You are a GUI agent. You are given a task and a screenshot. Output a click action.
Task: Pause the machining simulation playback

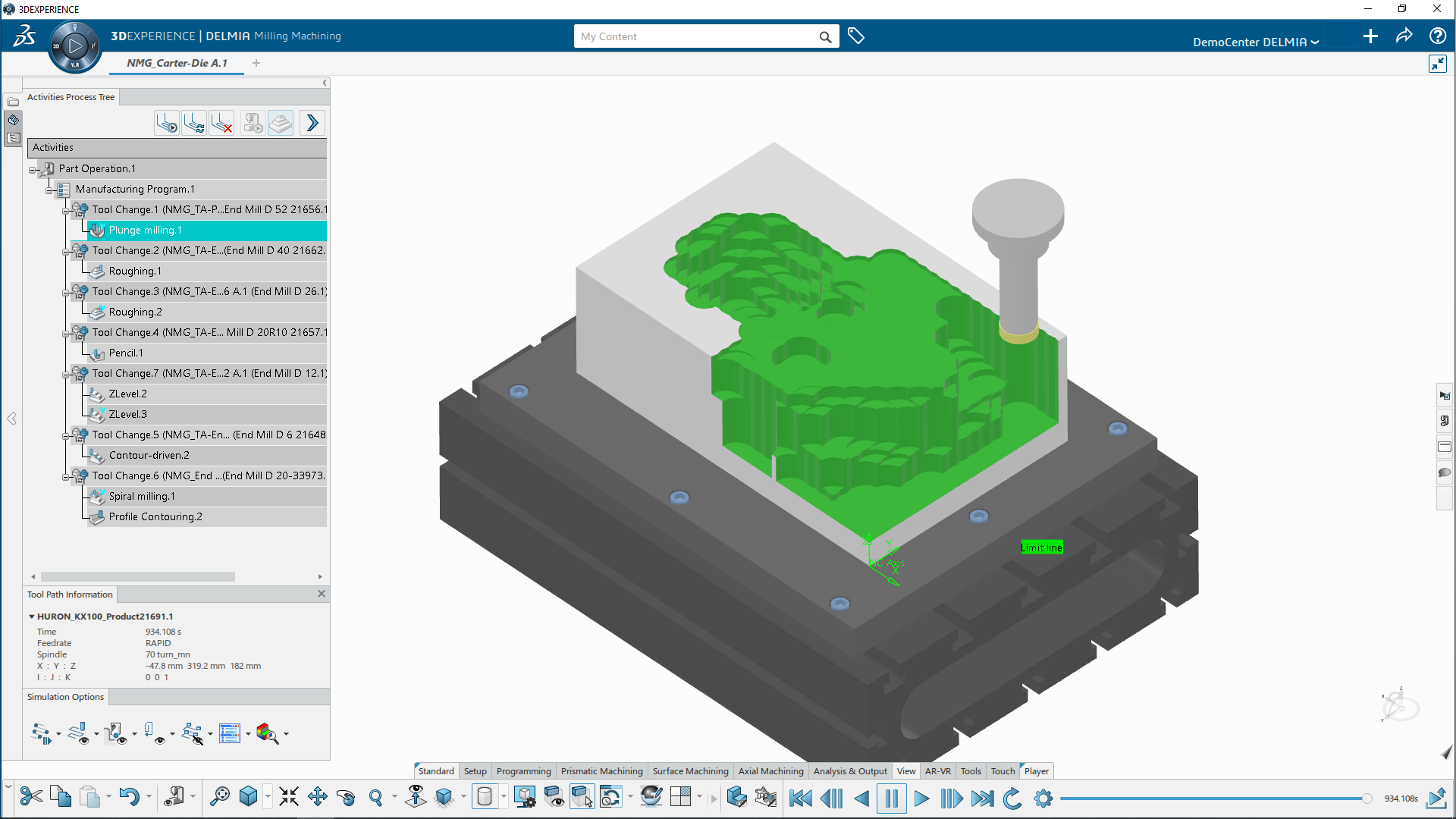point(892,798)
